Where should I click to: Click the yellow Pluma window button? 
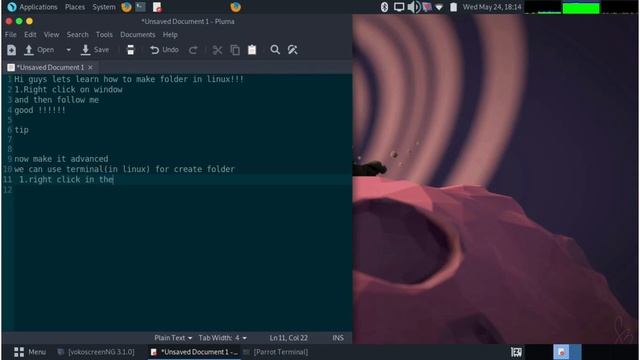point(29,21)
